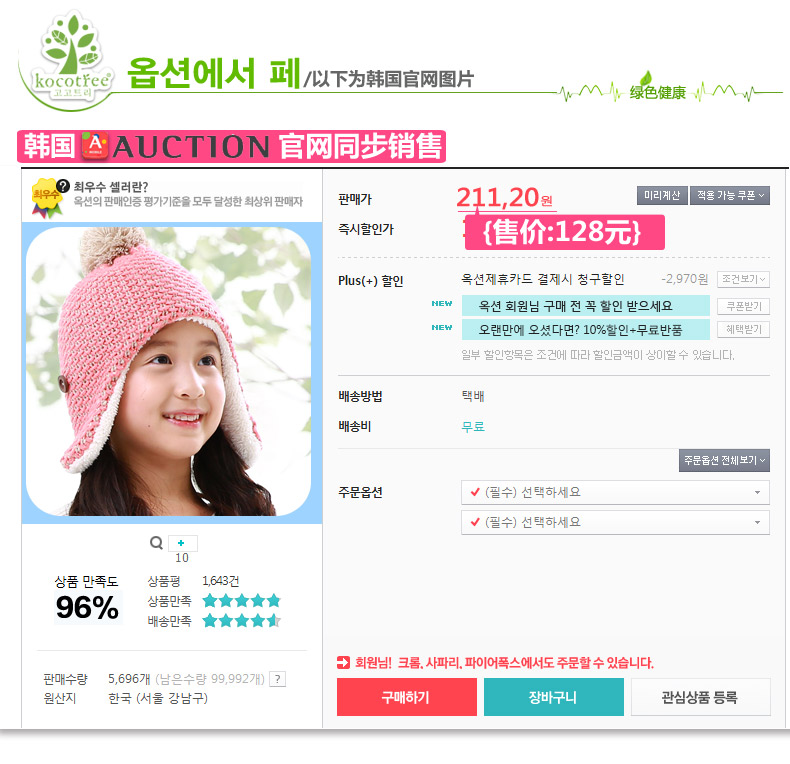This screenshot has height=764, width=790.
Task: Click the red arrow icon before 회원님
Action: [x=343, y=663]
